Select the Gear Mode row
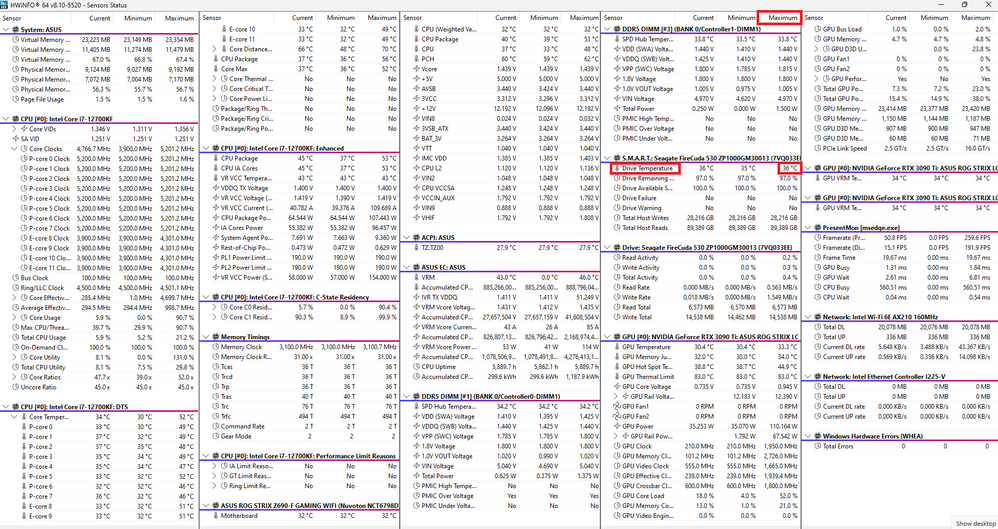The height and width of the screenshot is (529, 998). coord(300,437)
